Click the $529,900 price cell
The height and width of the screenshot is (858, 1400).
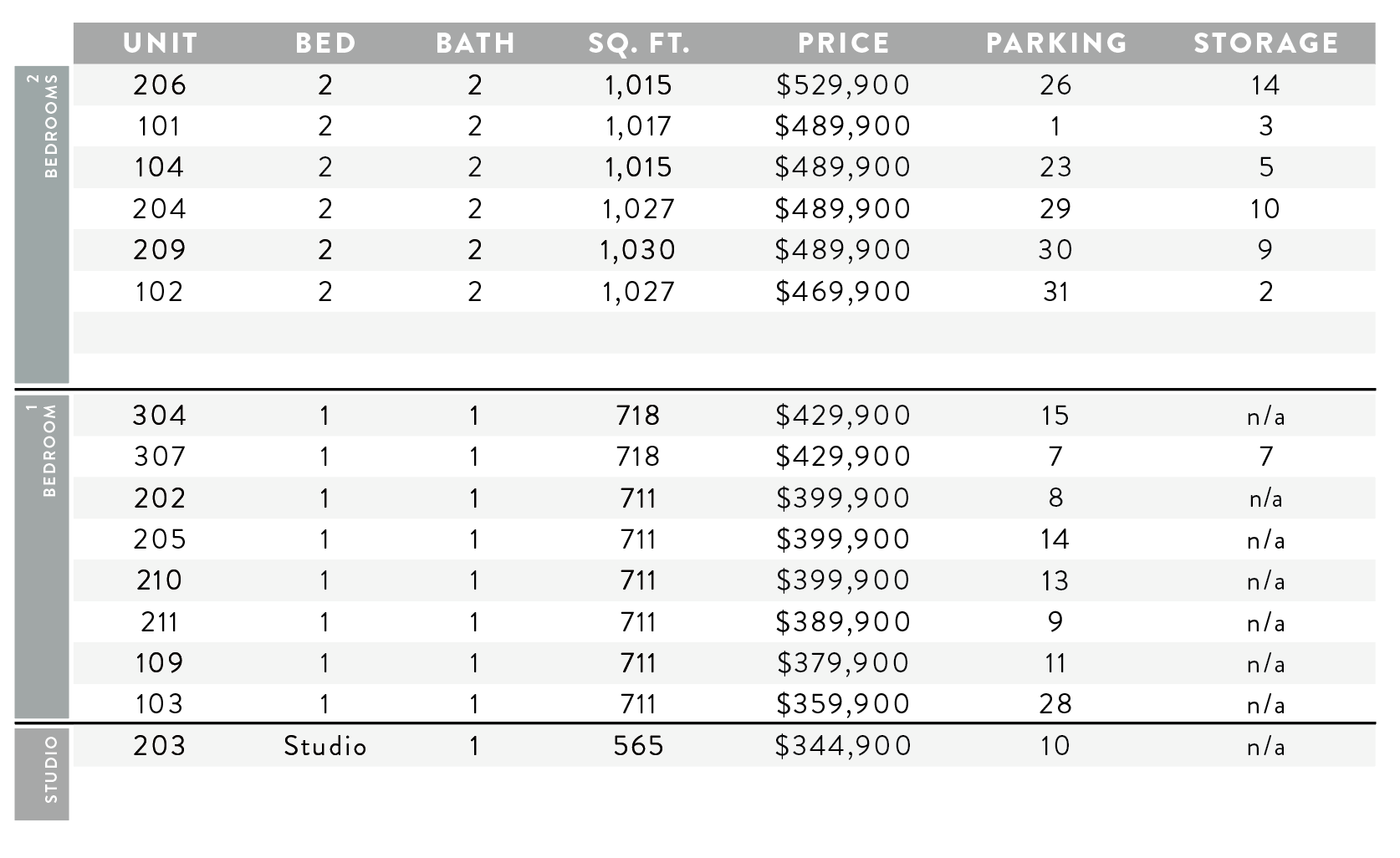point(843,85)
